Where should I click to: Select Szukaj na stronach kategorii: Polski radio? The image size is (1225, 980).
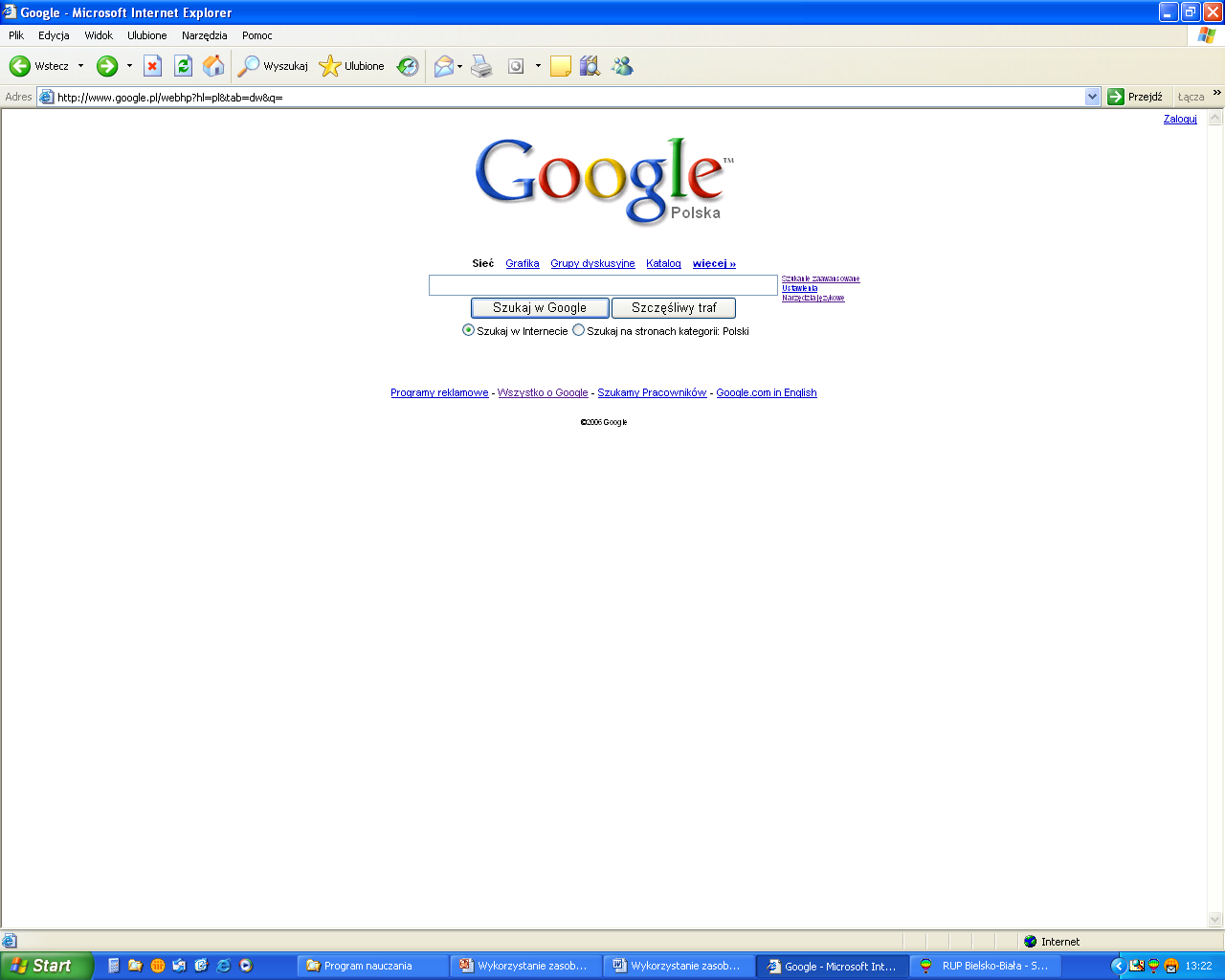click(578, 330)
